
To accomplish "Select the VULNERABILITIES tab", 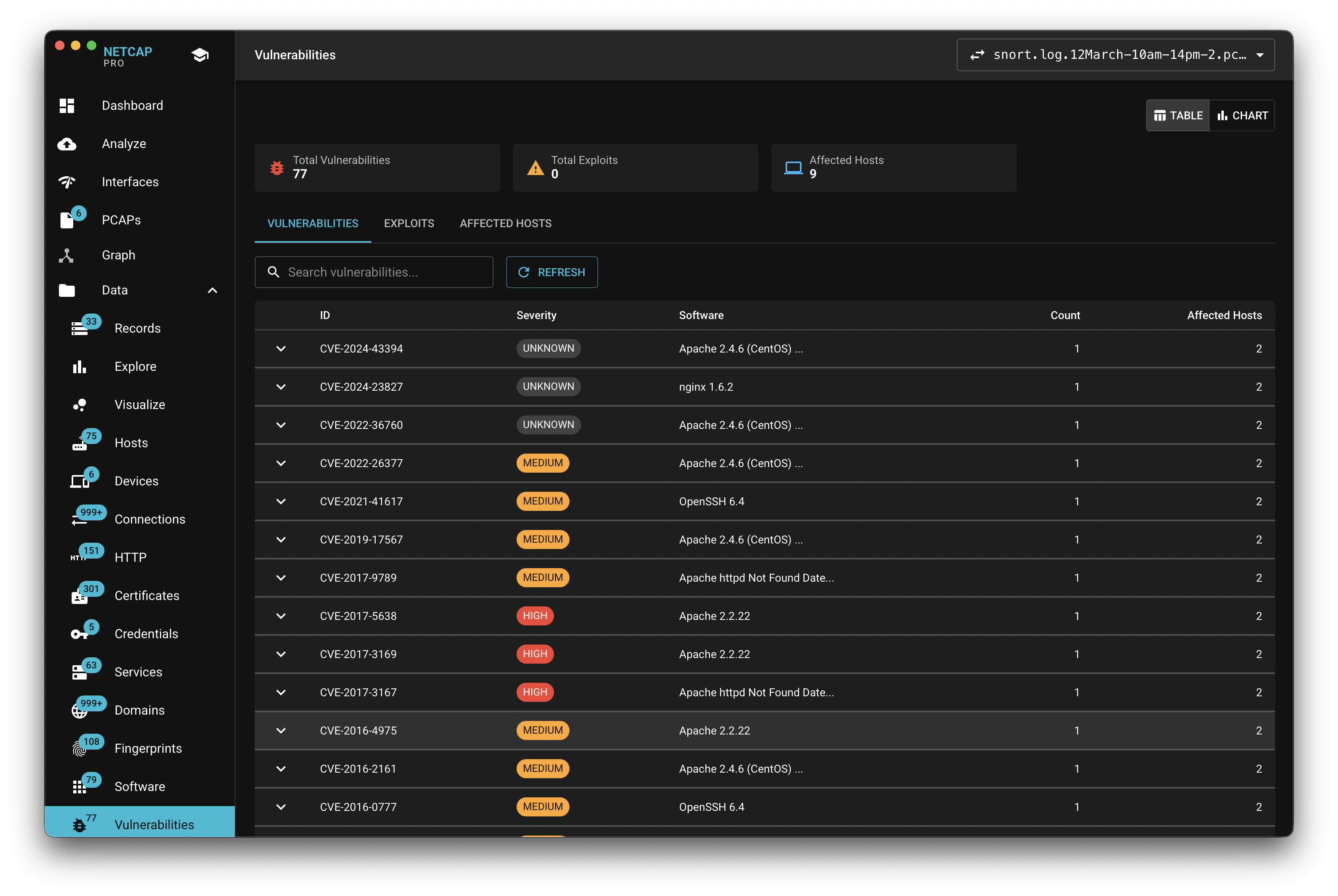I will click(x=313, y=224).
